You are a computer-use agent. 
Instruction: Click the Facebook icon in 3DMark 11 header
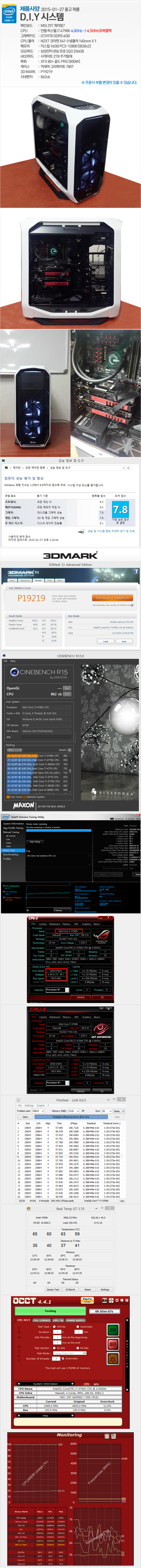coord(135,572)
